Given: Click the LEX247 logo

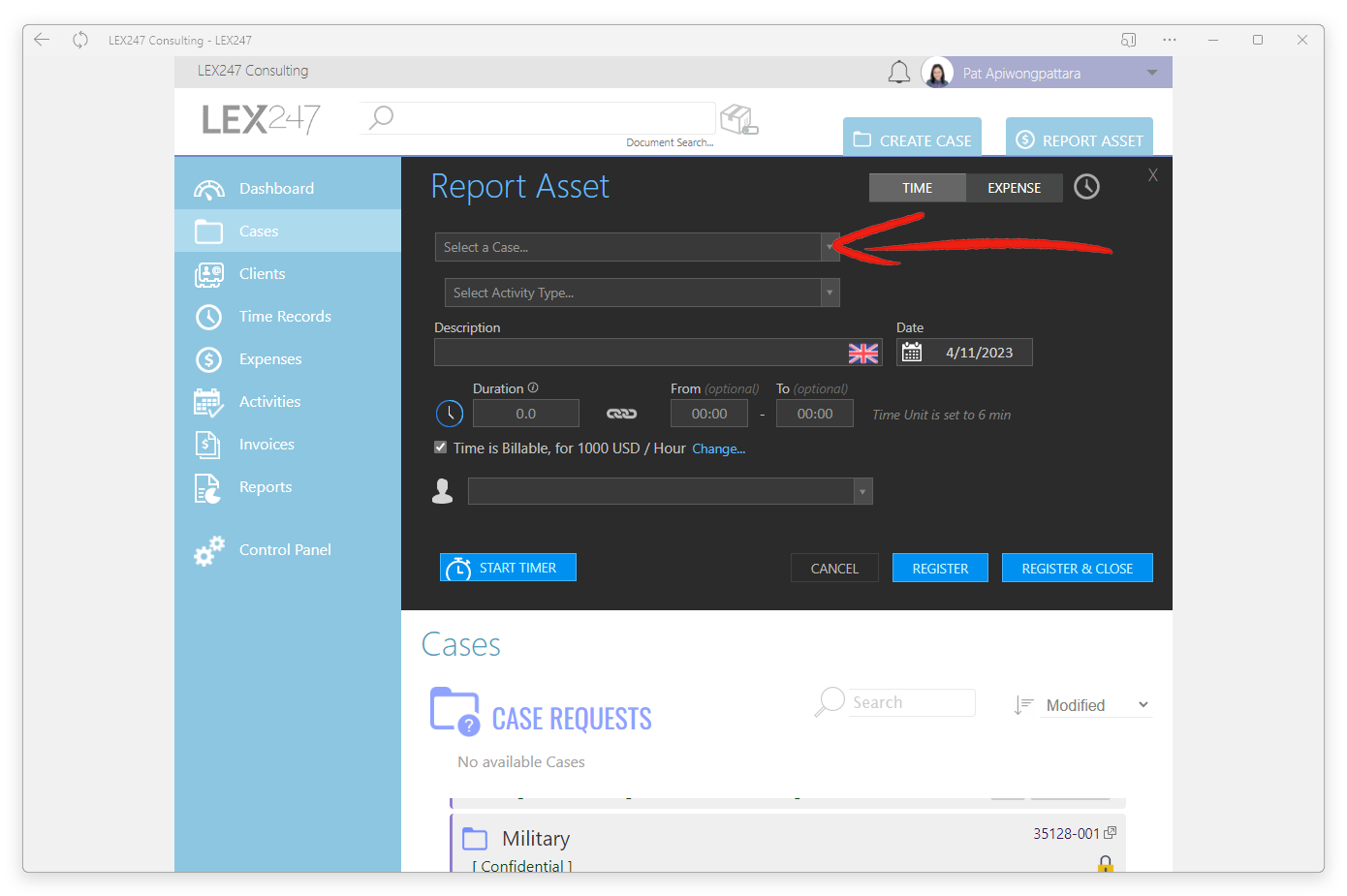Looking at the screenshot, I should pyautogui.click(x=261, y=119).
